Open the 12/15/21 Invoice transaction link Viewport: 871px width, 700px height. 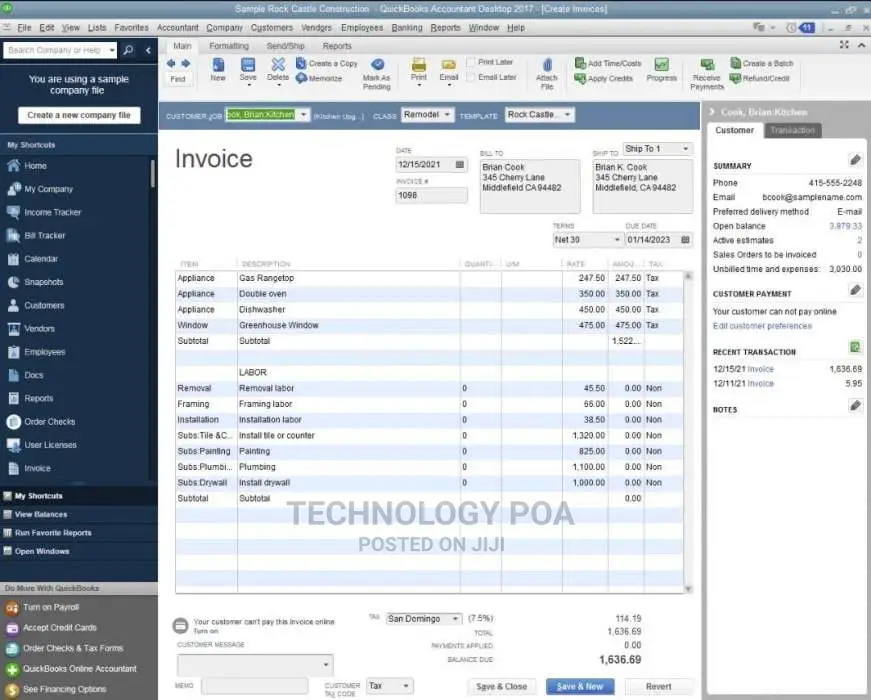pyautogui.click(x=760, y=369)
